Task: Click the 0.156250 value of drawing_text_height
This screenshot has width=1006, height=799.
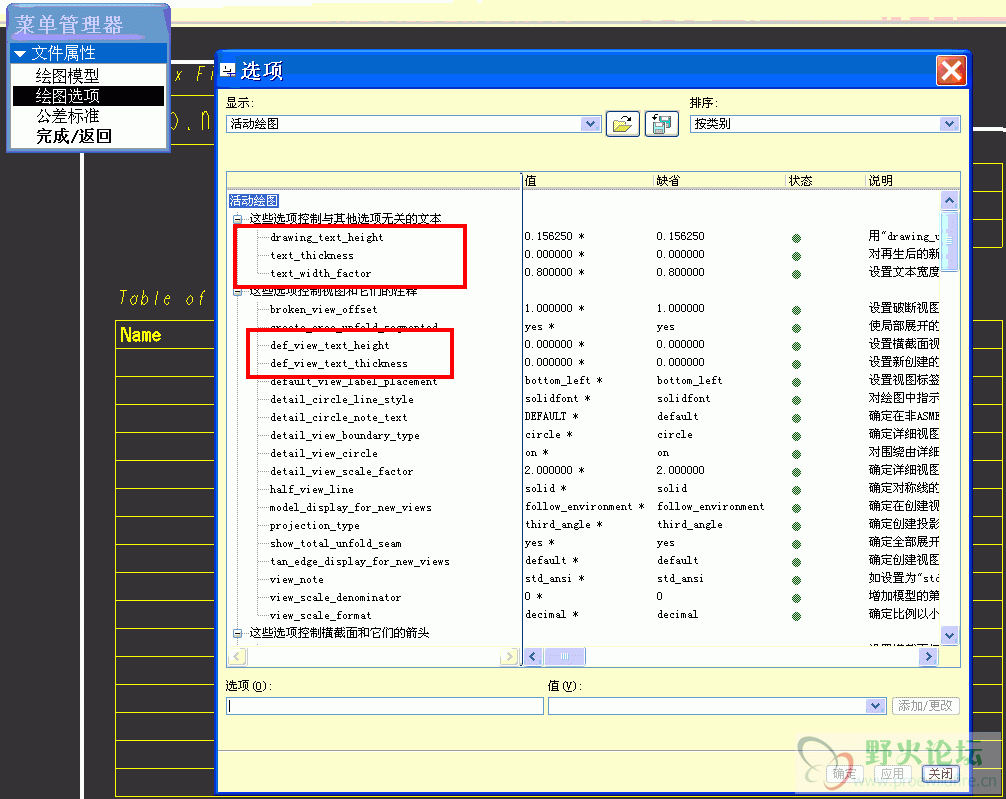Action: click(554, 236)
